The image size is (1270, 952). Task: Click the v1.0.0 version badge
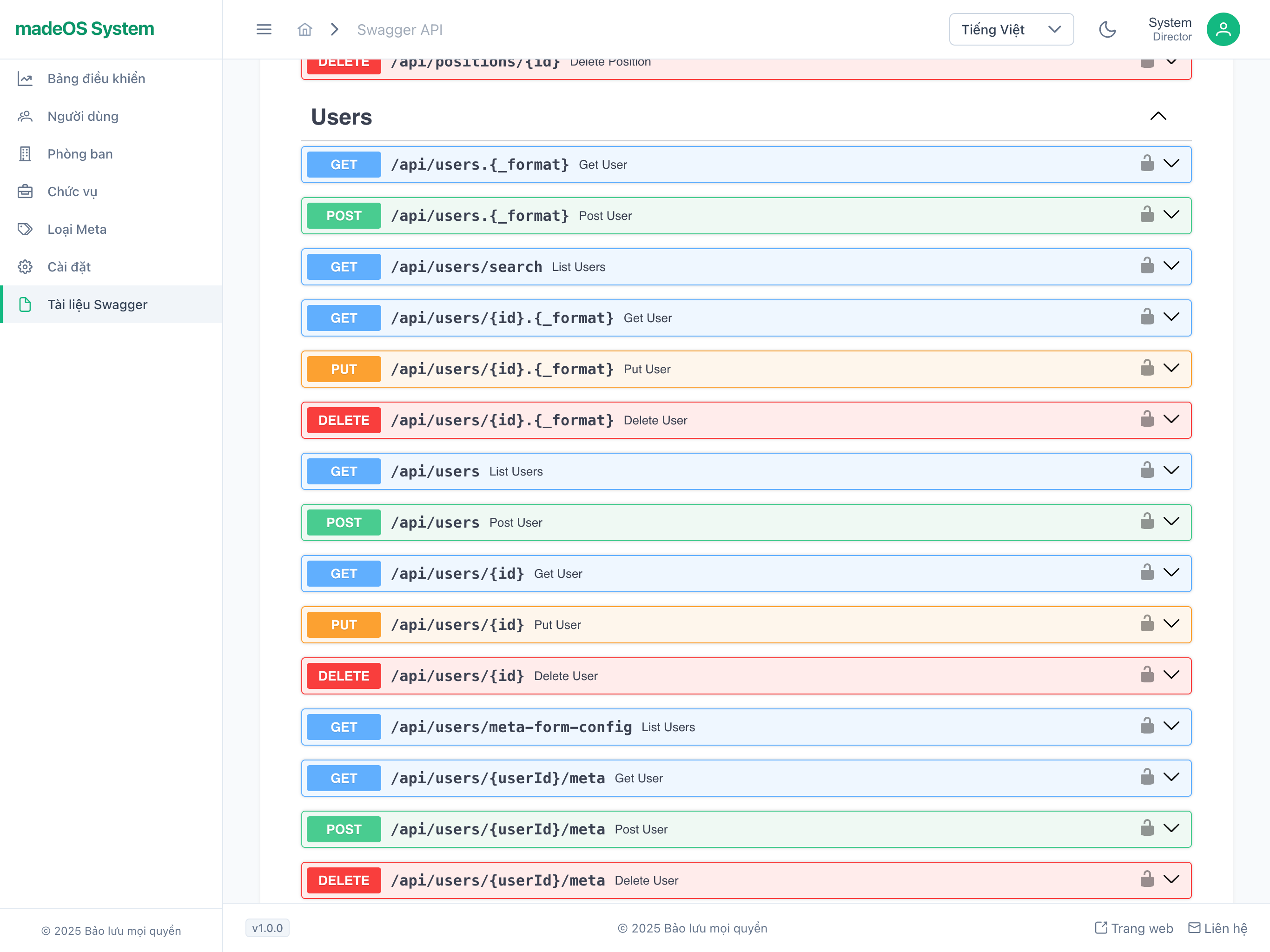click(267, 928)
